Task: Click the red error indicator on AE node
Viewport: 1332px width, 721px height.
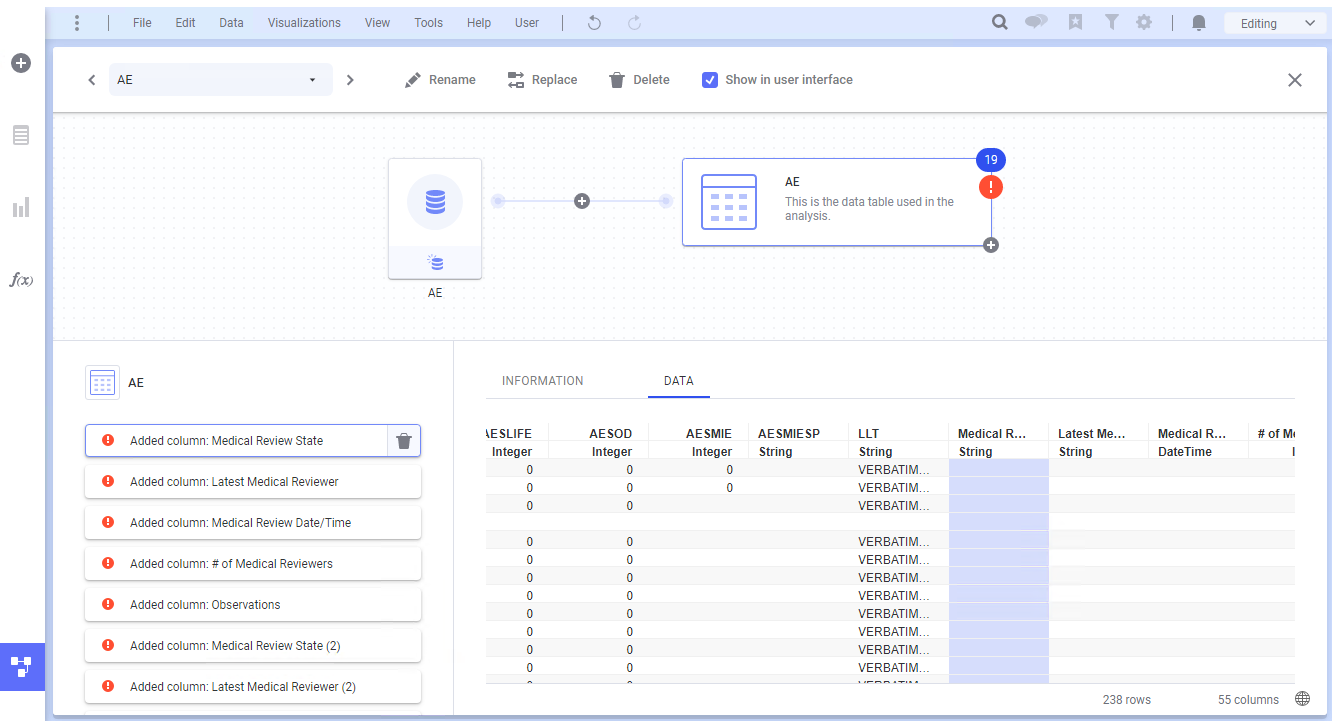Action: 991,187
